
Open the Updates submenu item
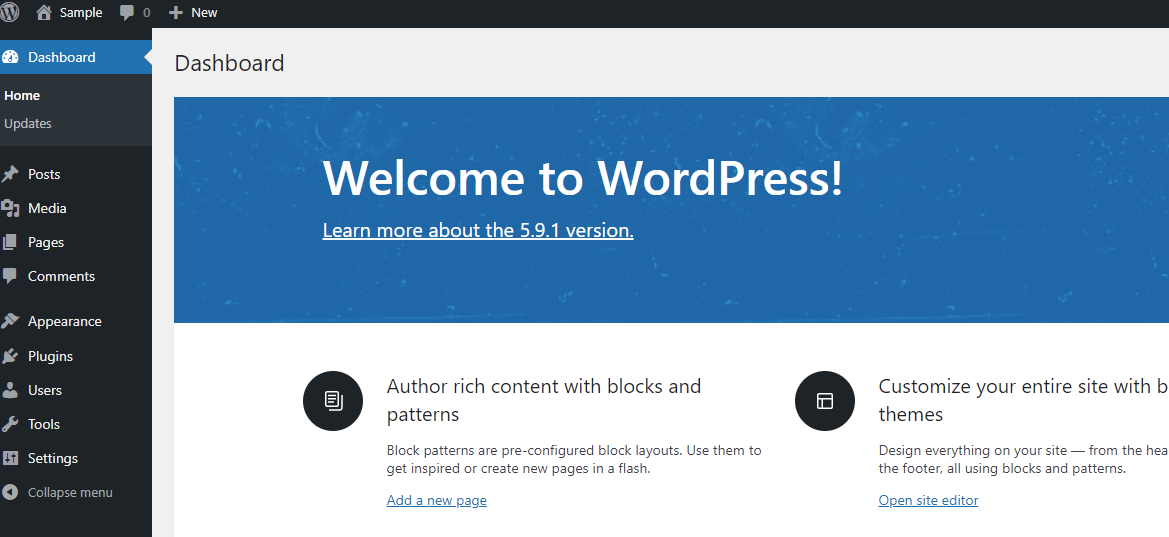(28, 124)
